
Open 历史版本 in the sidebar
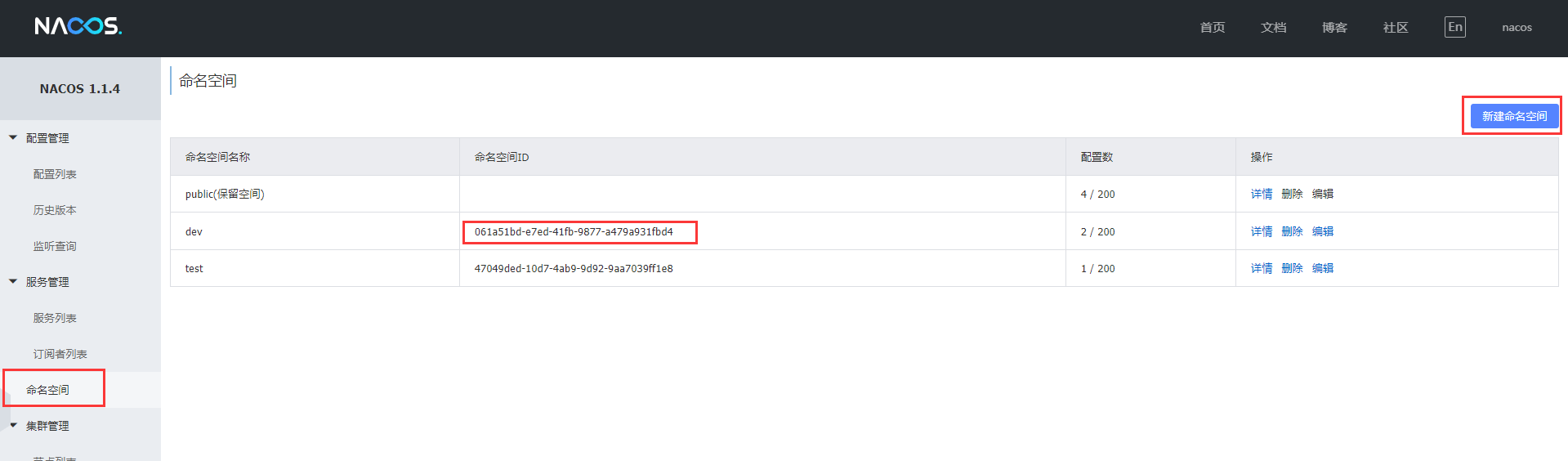point(55,210)
